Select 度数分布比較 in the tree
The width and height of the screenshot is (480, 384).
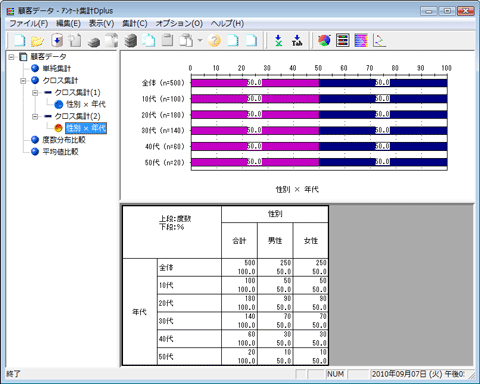64,140
